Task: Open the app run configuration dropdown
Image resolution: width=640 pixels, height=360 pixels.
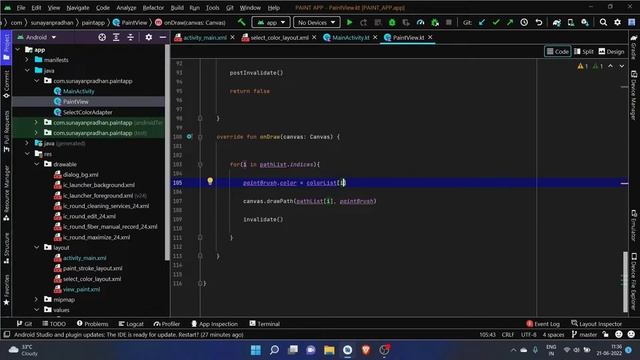Action: 271,22
